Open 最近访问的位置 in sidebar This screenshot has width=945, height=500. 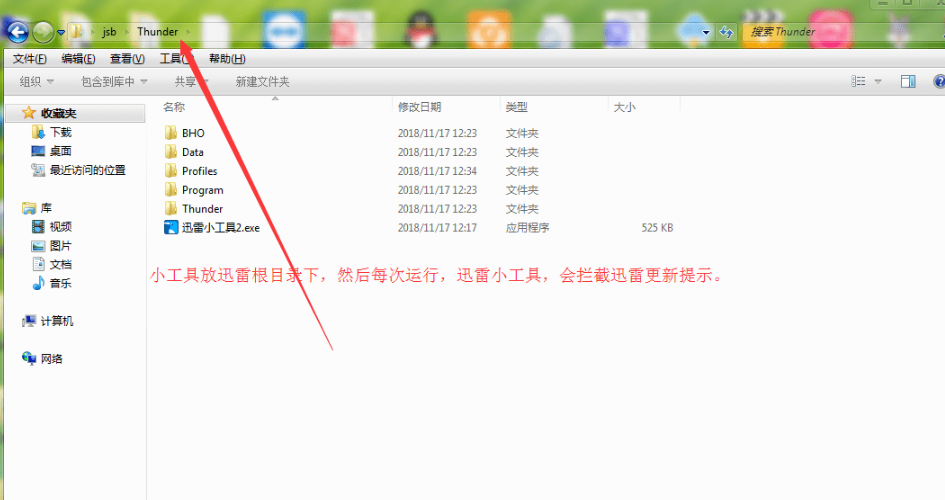pos(87,170)
